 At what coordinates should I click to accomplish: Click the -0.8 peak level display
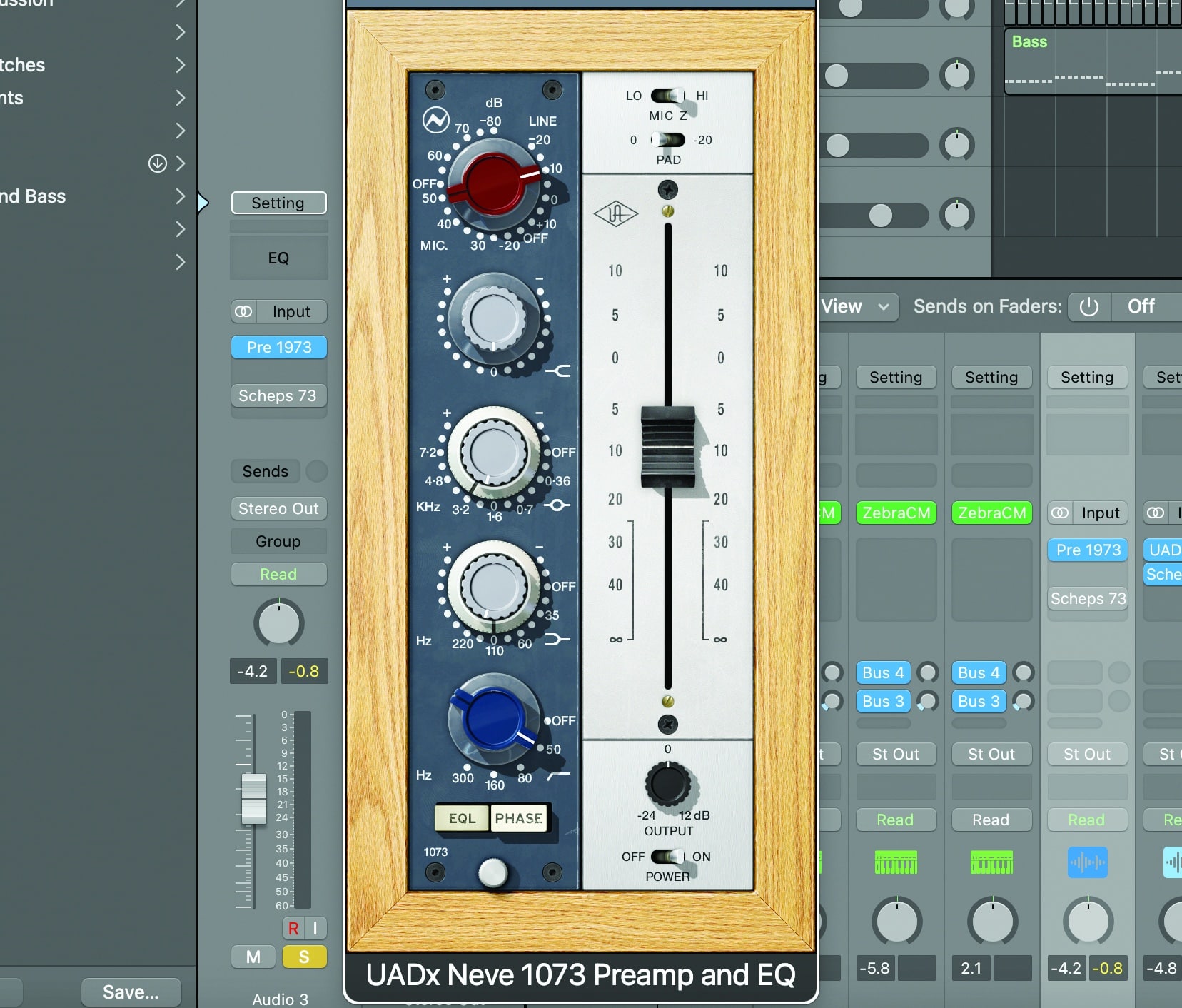(304, 671)
